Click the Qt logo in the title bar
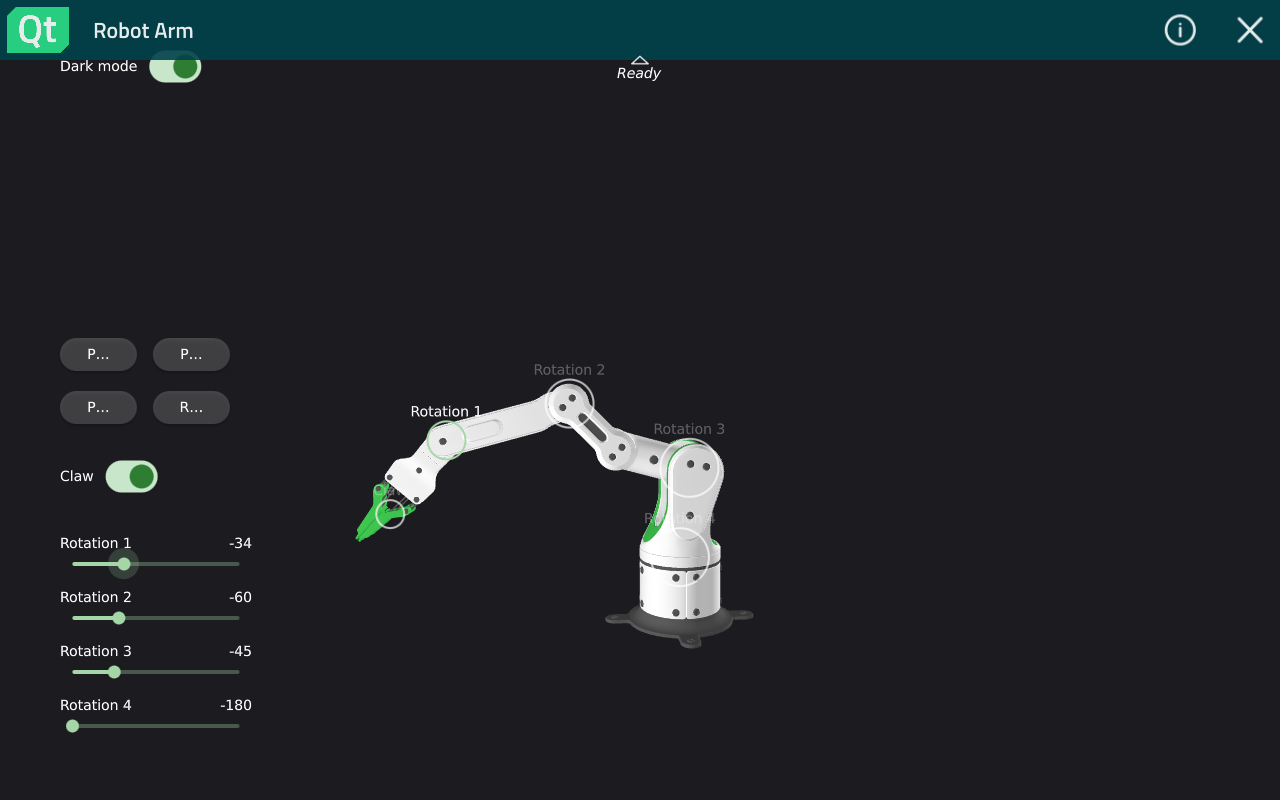Viewport: 1280px width, 800px height. 37,29
